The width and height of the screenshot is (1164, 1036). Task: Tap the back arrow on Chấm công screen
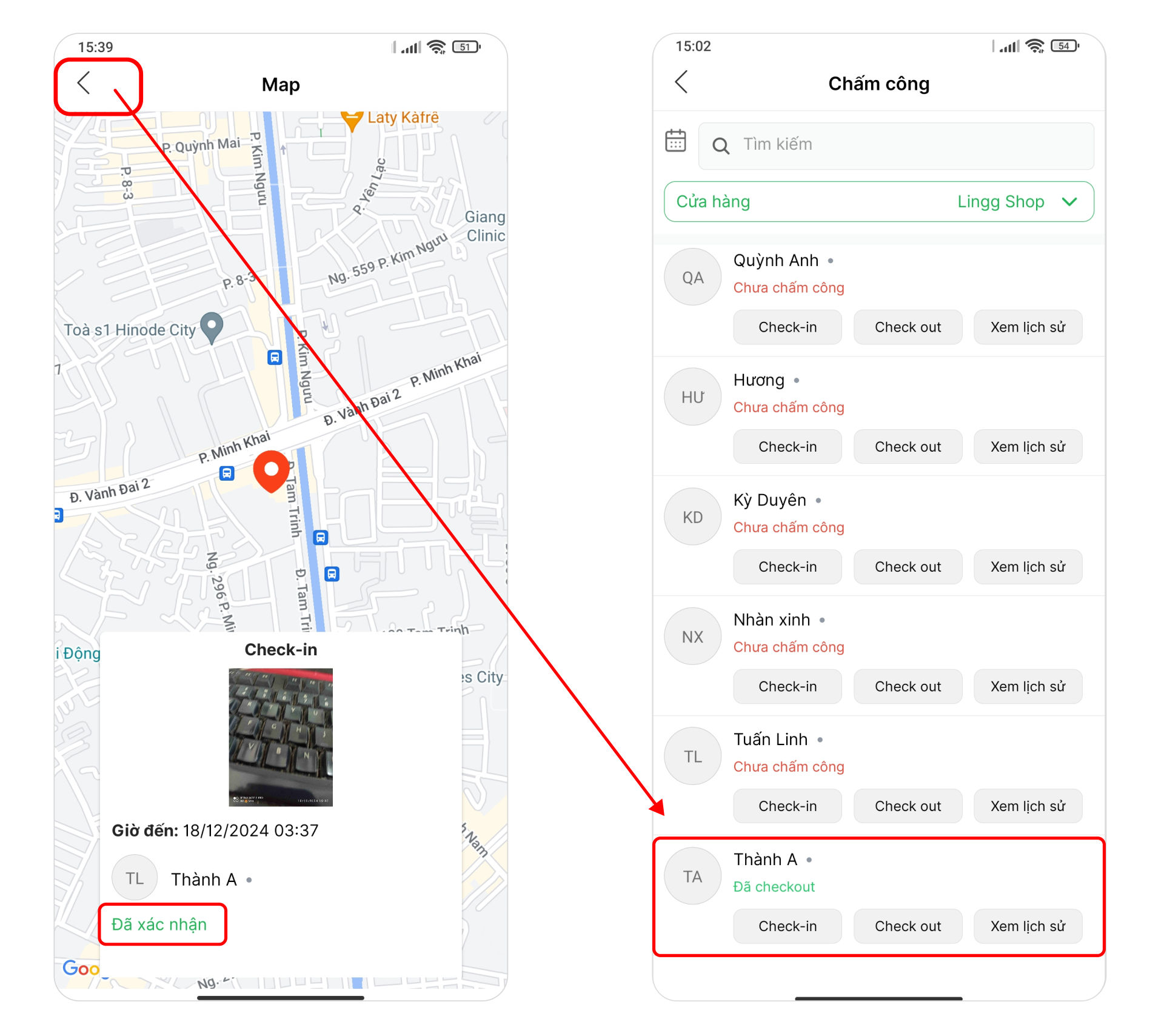681,82
